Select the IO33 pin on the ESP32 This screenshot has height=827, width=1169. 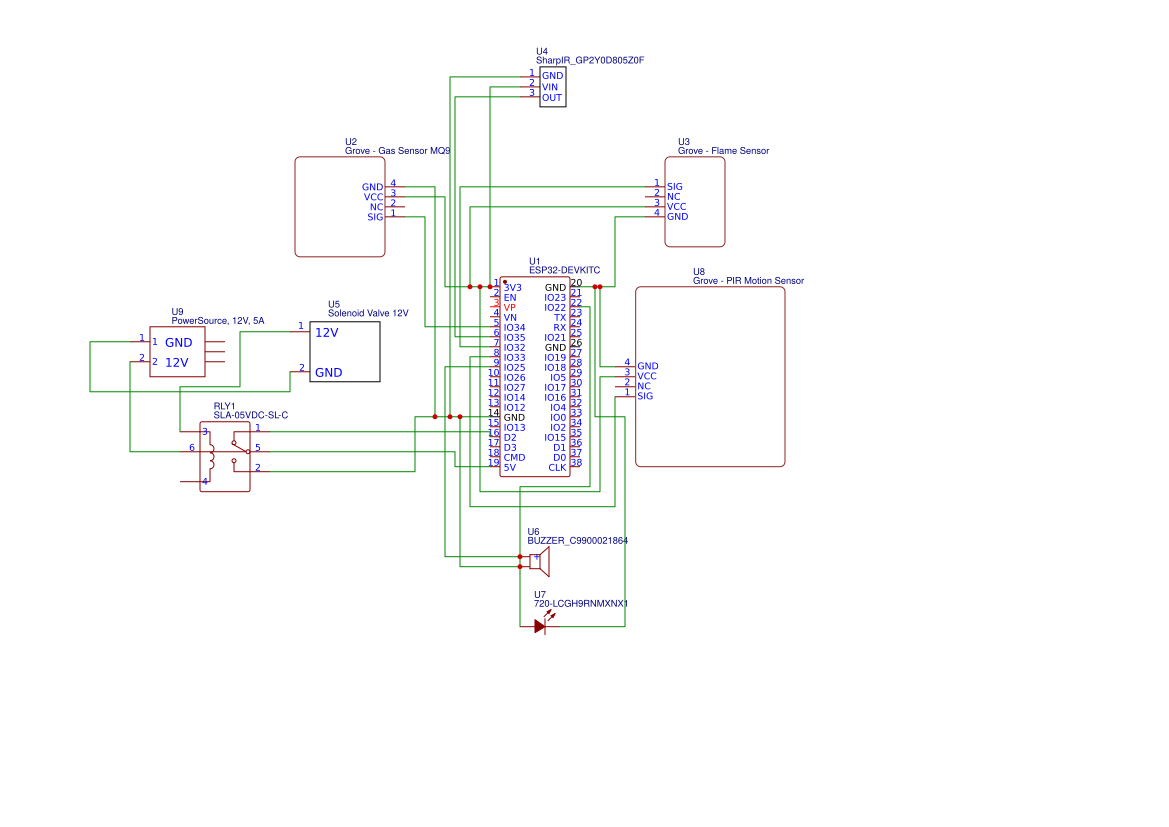[x=514, y=358]
